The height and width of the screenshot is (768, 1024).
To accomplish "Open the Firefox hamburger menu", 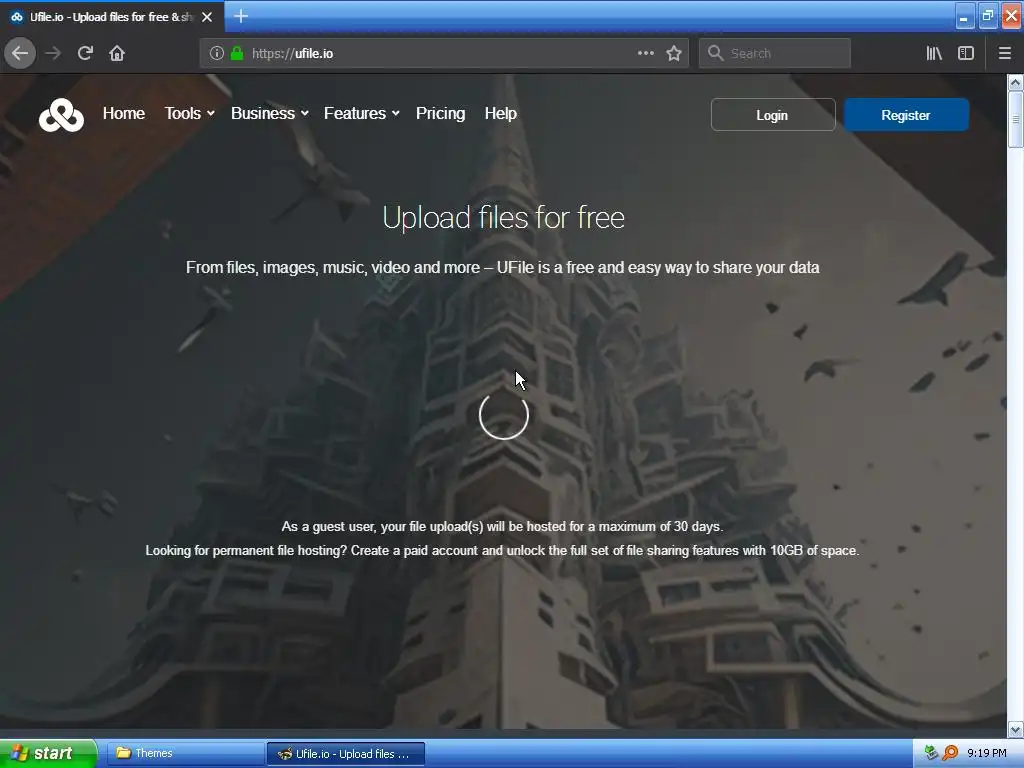I will [x=1004, y=53].
